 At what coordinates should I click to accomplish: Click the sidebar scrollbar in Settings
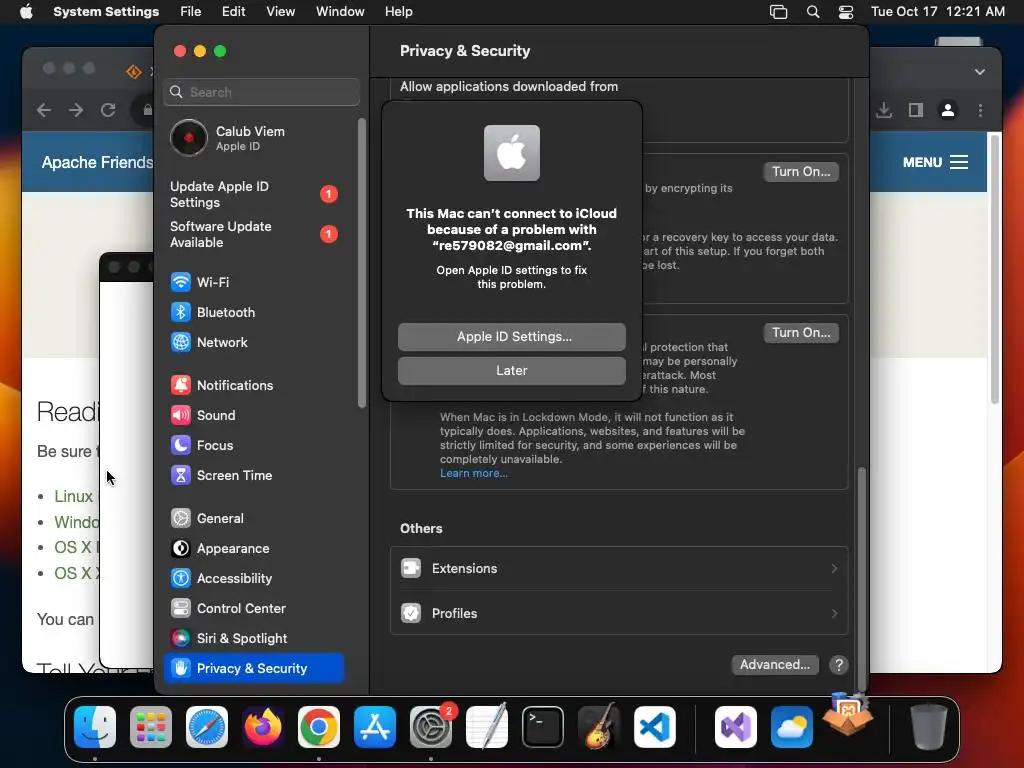(x=362, y=263)
